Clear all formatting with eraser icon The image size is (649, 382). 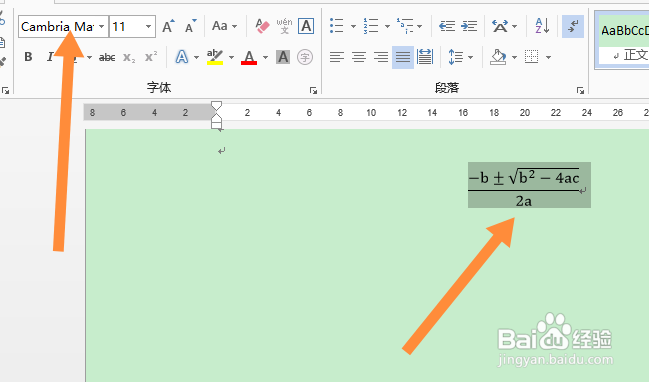point(262,26)
